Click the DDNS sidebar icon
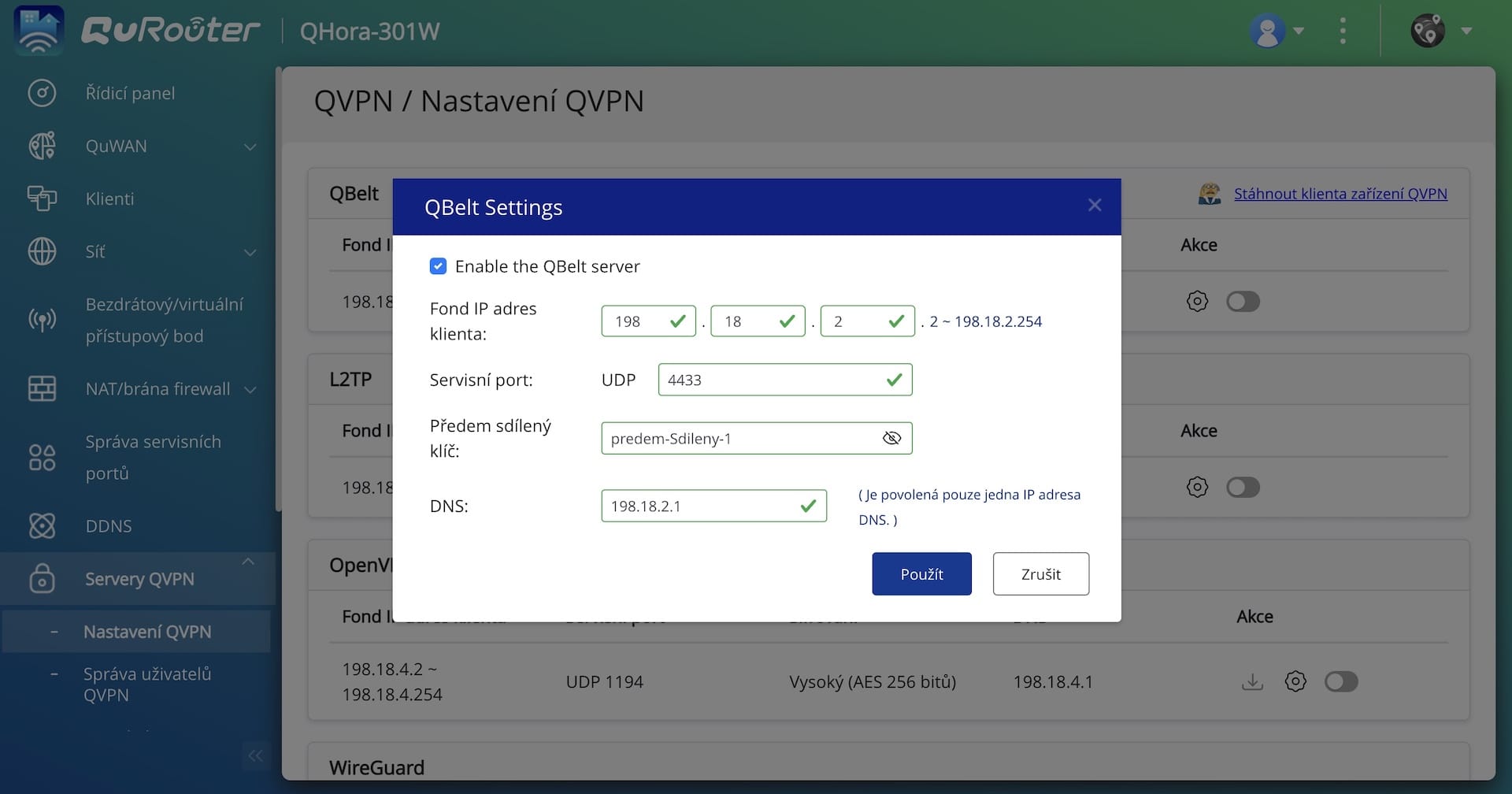Image resolution: width=1512 pixels, height=794 pixels. [x=42, y=525]
